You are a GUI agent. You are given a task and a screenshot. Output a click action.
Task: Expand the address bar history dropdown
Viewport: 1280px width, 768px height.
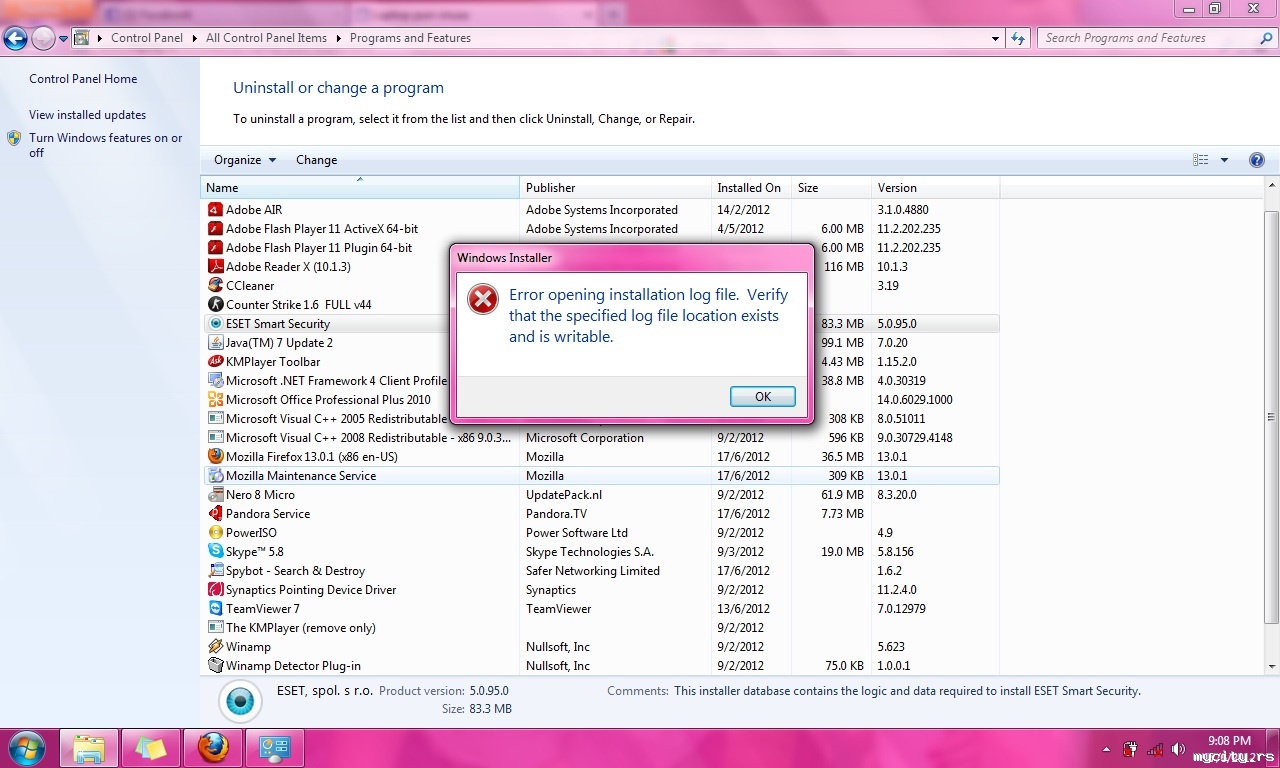(996, 38)
